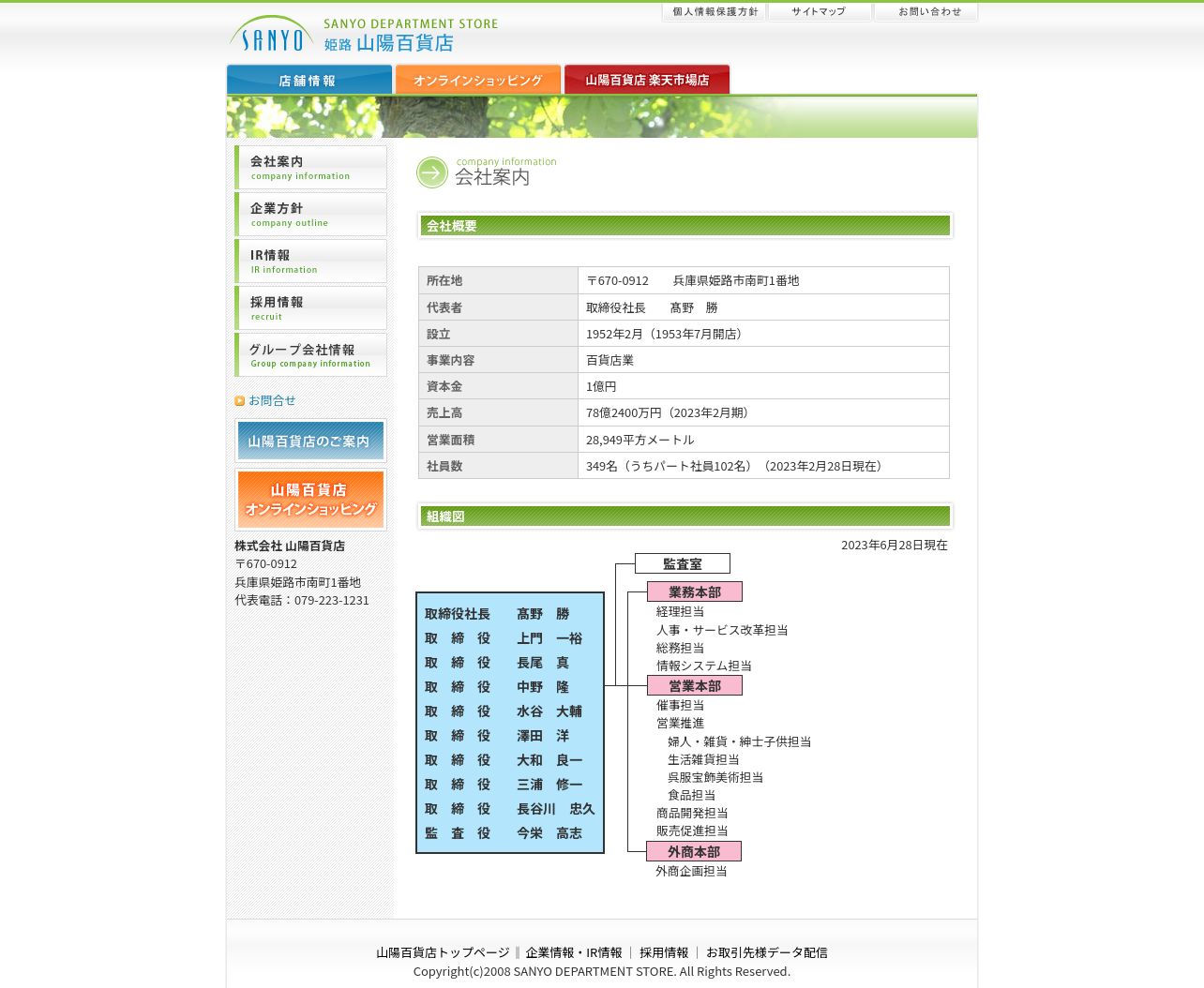Click the orange オンラインショッピング sidebar banner
The height and width of the screenshot is (988, 1204).
[x=310, y=500]
